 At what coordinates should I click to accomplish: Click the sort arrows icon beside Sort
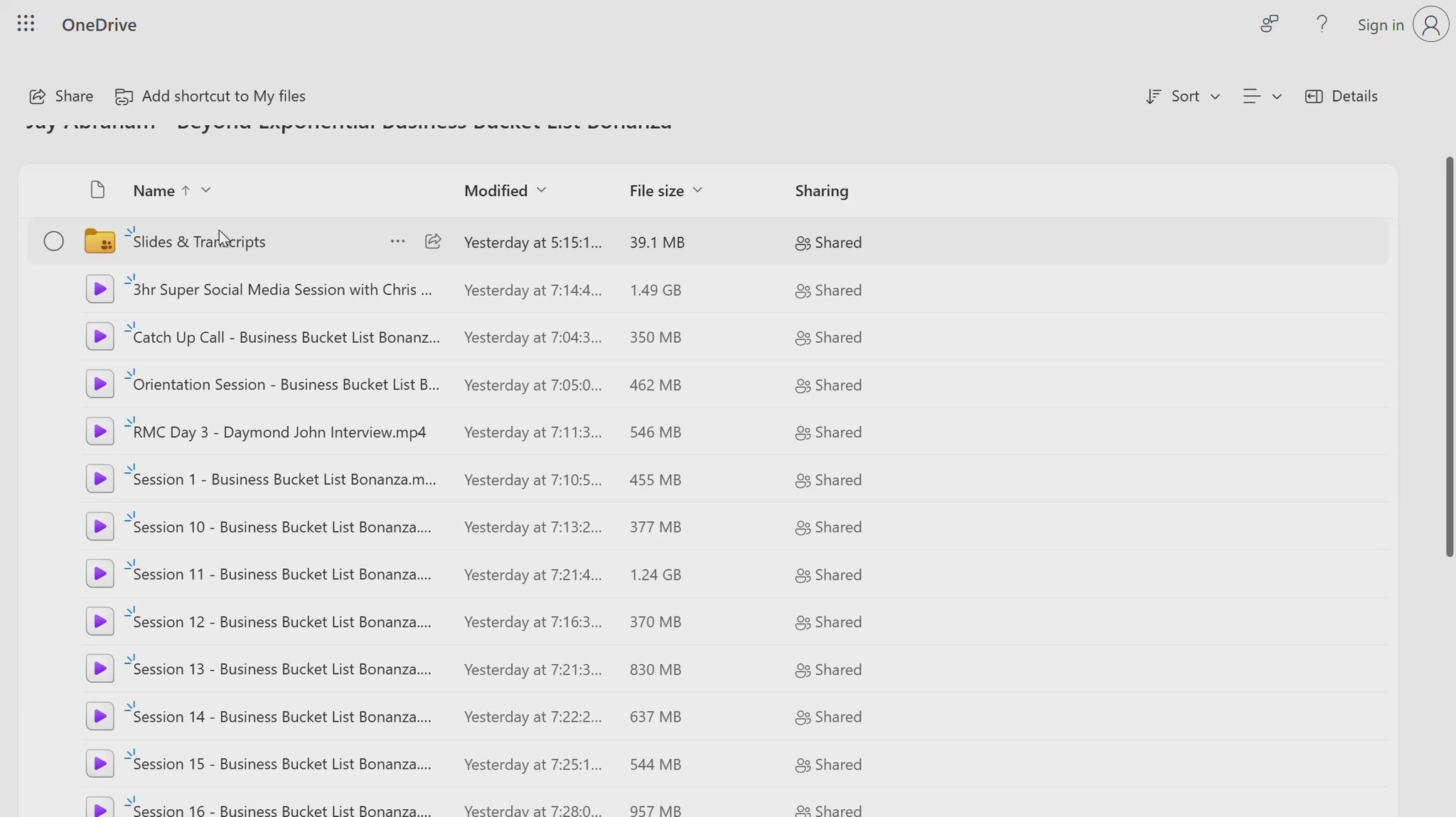click(1152, 95)
